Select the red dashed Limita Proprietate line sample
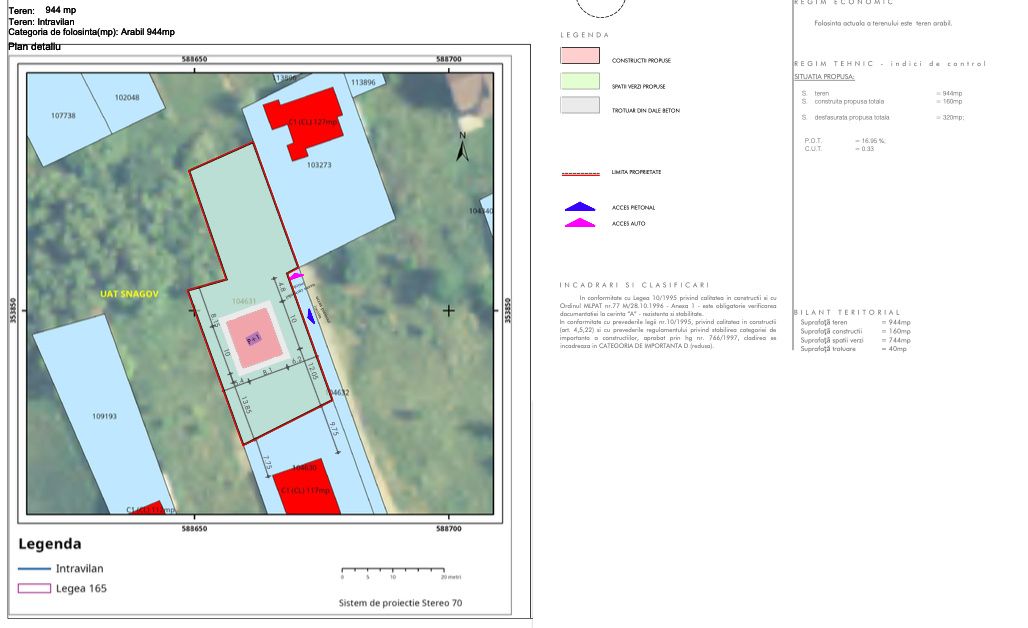Image resolution: width=1028 pixels, height=628 pixels. pyautogui.click(x=579, y=173)
